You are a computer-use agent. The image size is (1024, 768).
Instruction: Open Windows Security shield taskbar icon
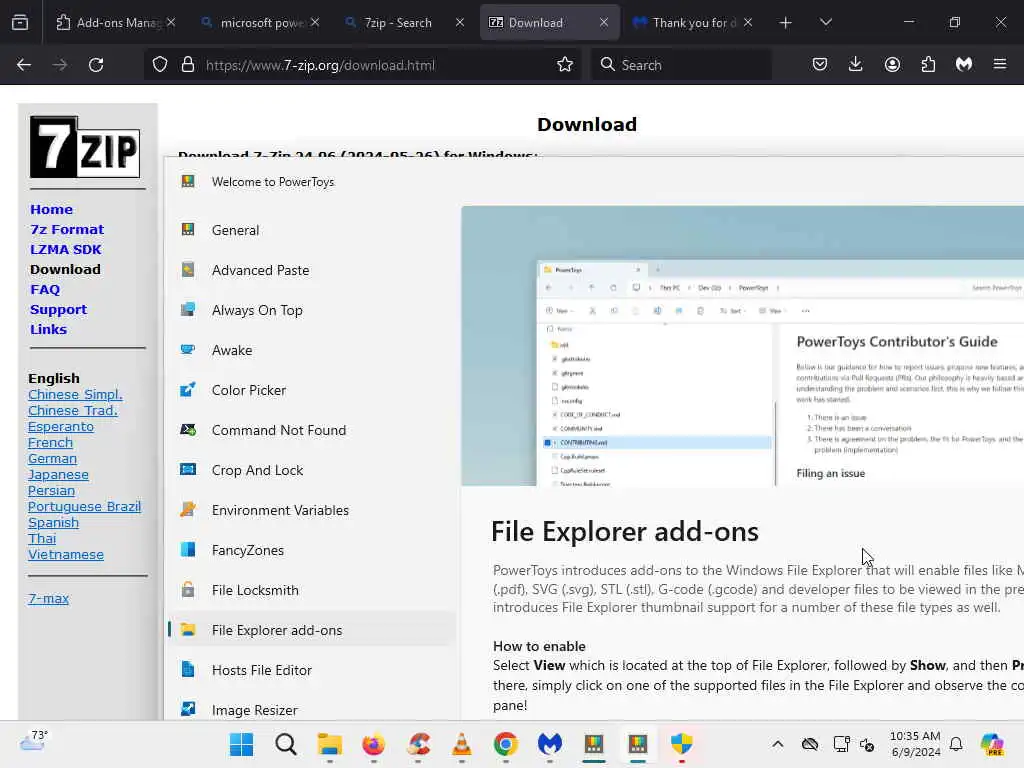(x=682, y=744)
